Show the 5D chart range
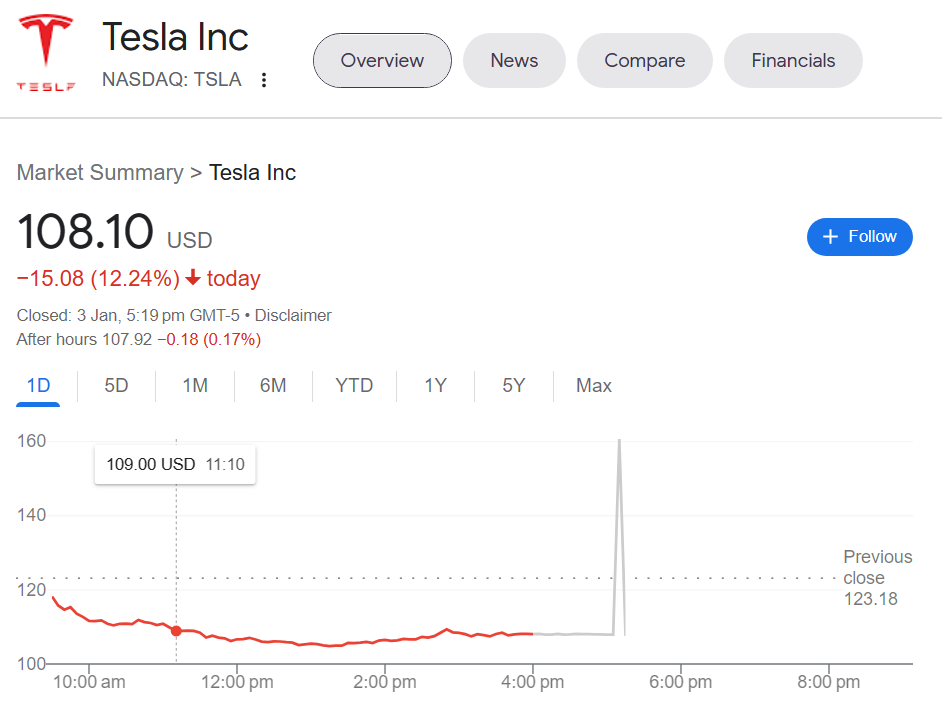Screen dimensions: 942x701 pyautogui.click(x=116, y=386)
